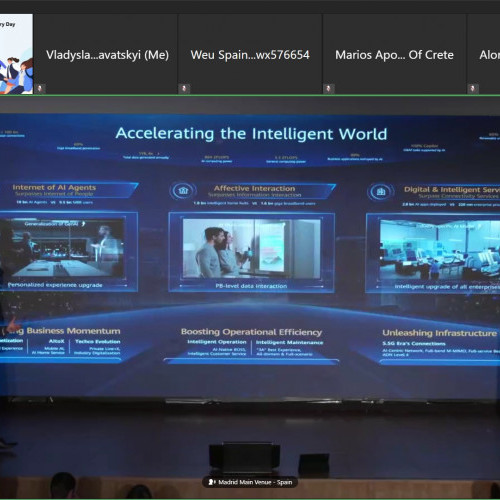This screenshot has height=500, width=500.
Task: Click the 'Affective Interaction' heading
Action: tap(254, 188)
